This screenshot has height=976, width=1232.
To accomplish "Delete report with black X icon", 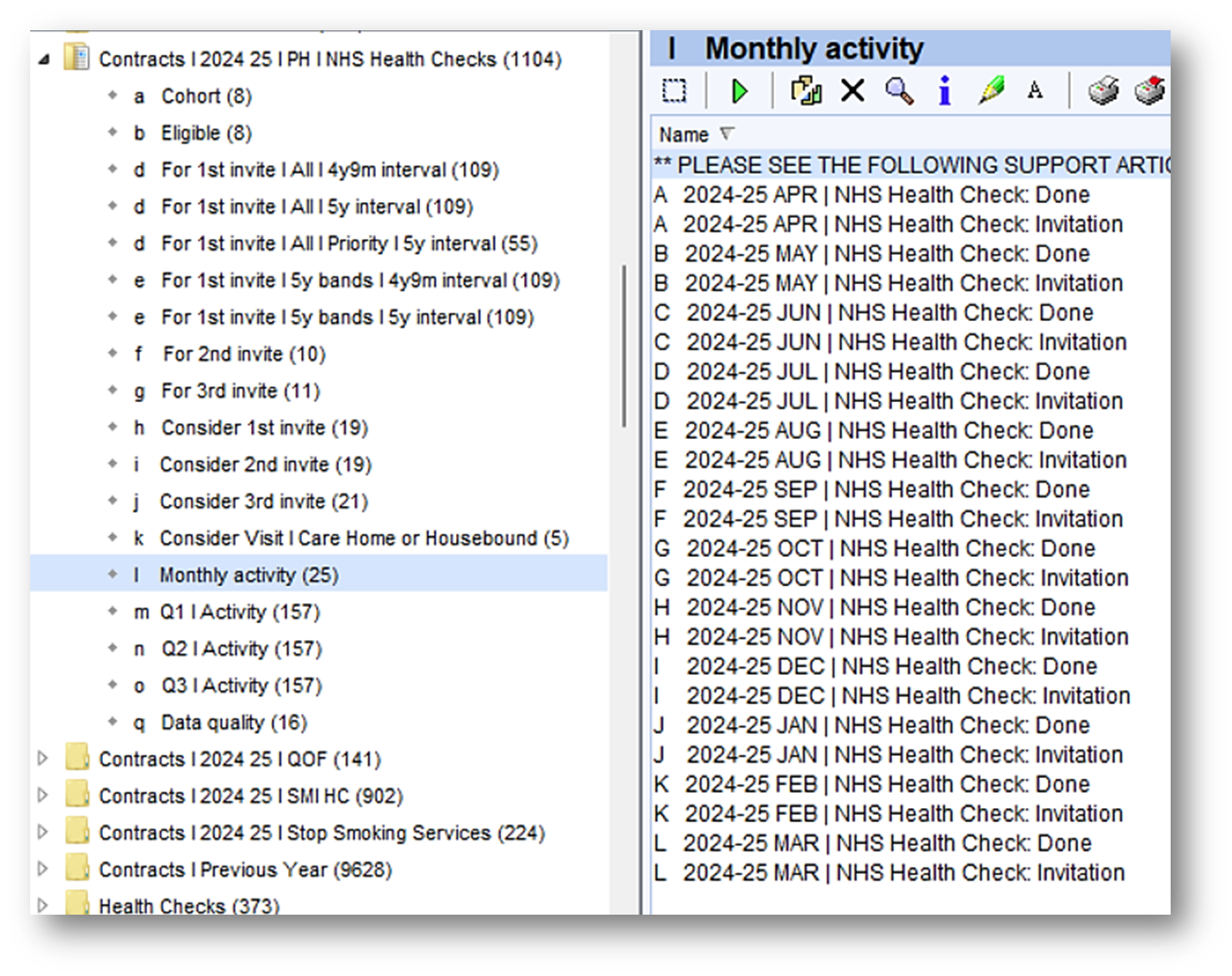I will pos(852,91).
